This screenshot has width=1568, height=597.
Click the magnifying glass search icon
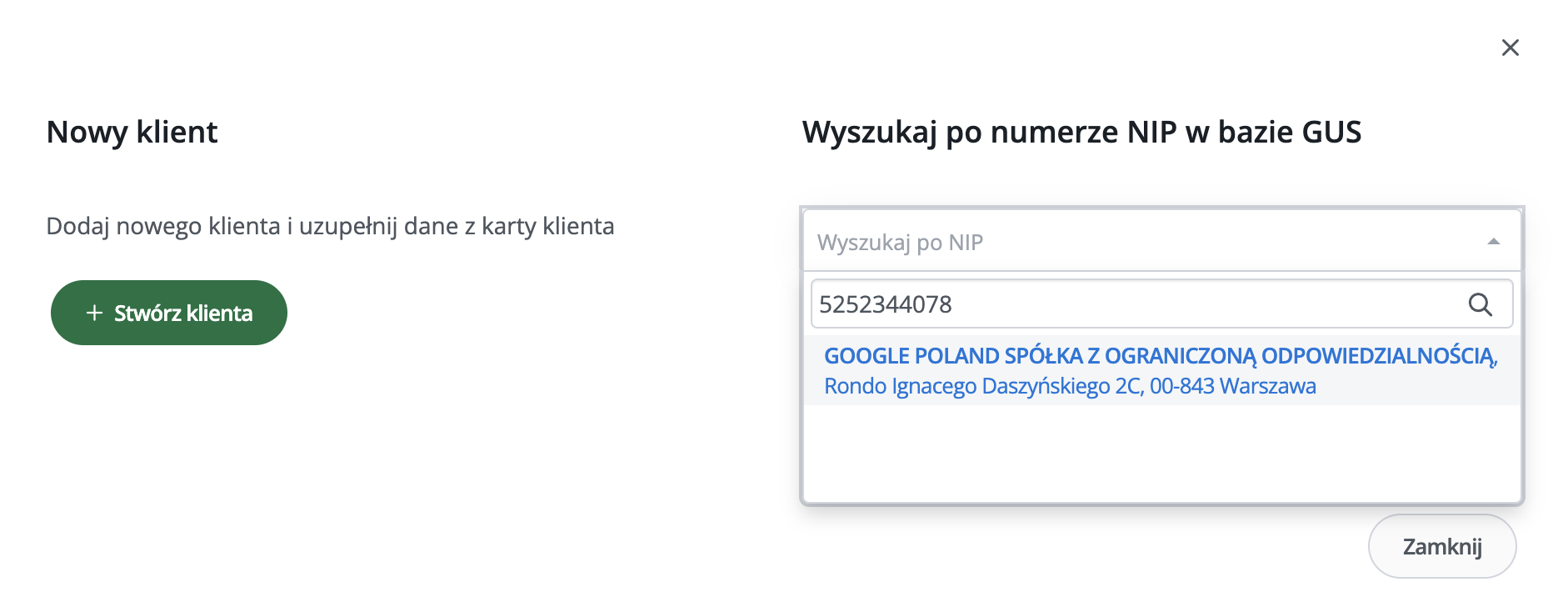[1480, 304]
